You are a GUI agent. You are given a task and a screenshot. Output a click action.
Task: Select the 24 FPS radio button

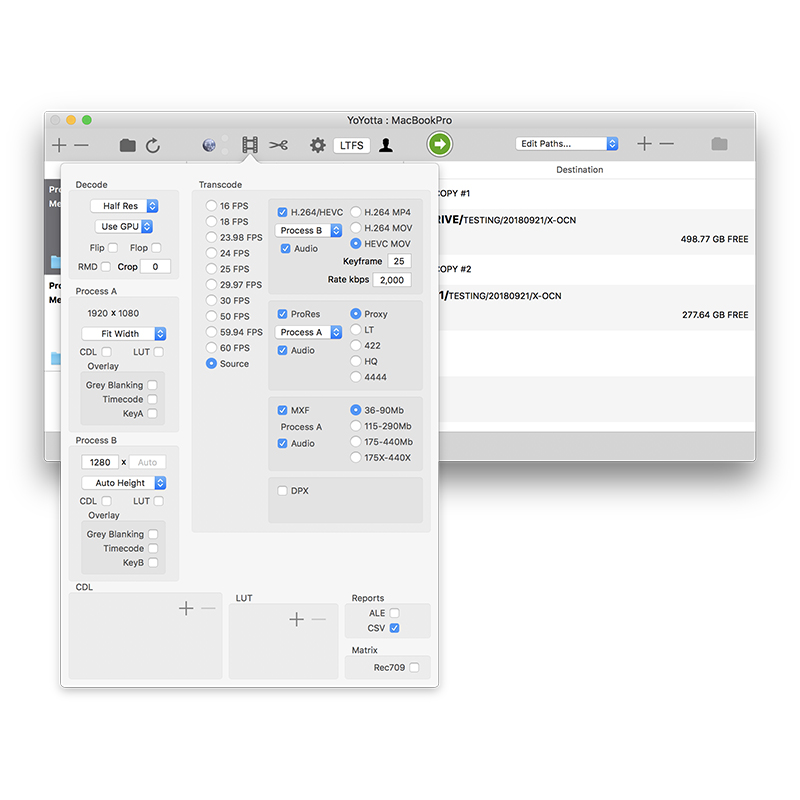click(211, 253)
